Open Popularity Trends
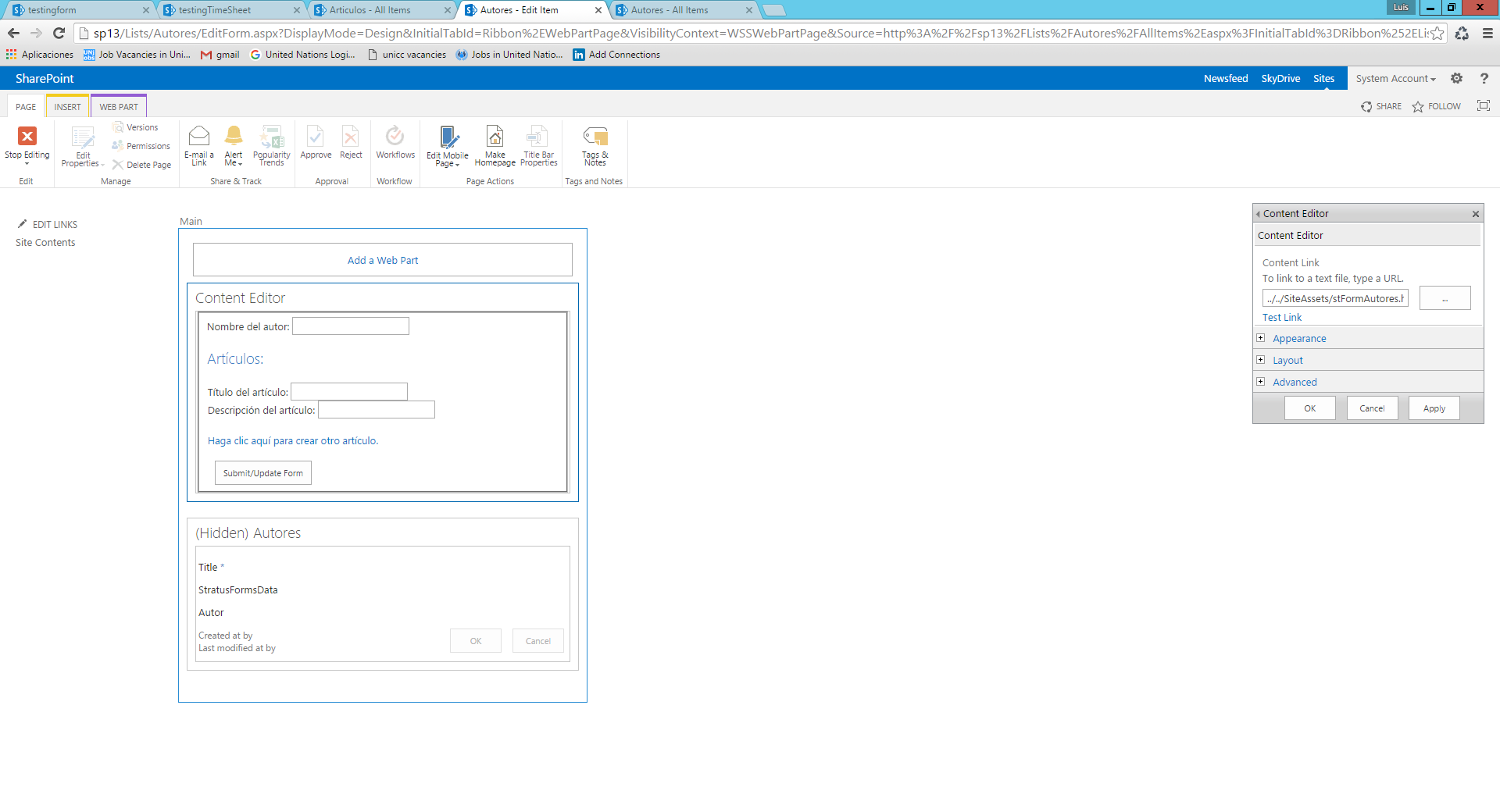This screenshot has height=812, width=1500. pos(271,144)
